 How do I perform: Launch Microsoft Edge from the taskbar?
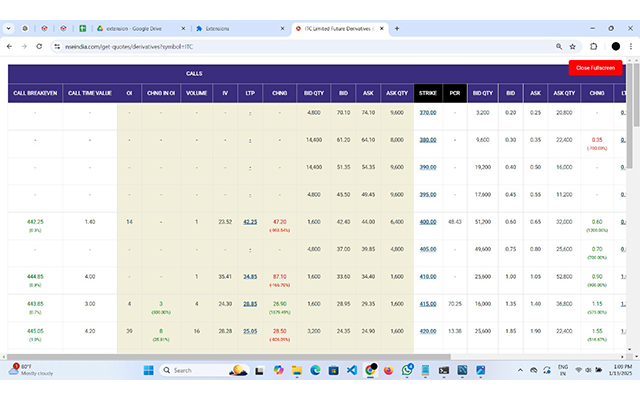(315, 370)
